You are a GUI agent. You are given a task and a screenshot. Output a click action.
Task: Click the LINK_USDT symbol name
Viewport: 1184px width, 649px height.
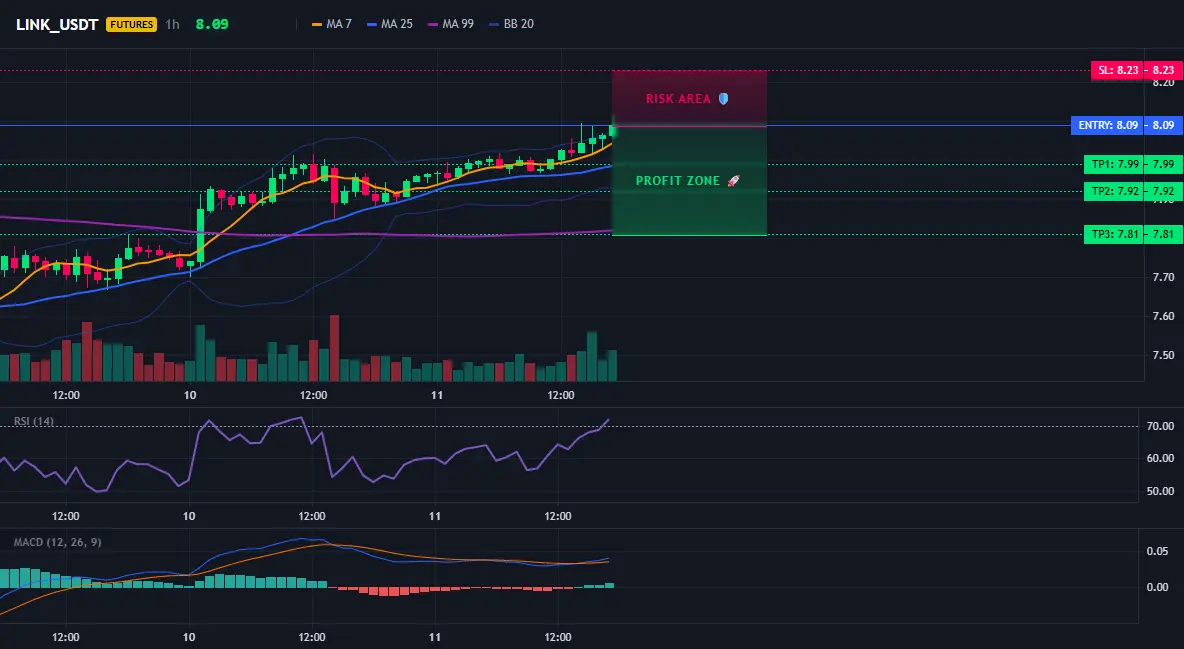tap(57, 24)
